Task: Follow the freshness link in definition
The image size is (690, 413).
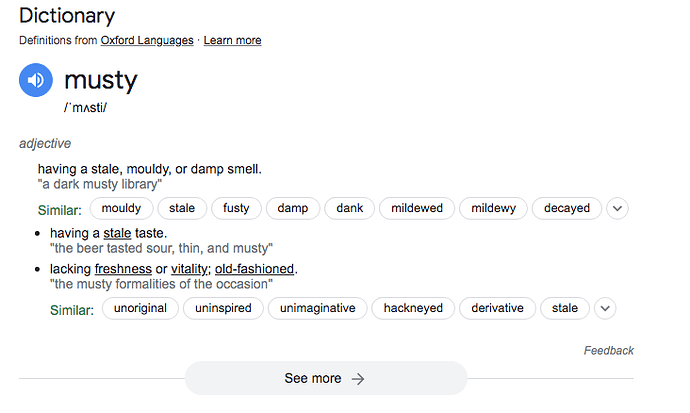Action: (x=123, y=269)
